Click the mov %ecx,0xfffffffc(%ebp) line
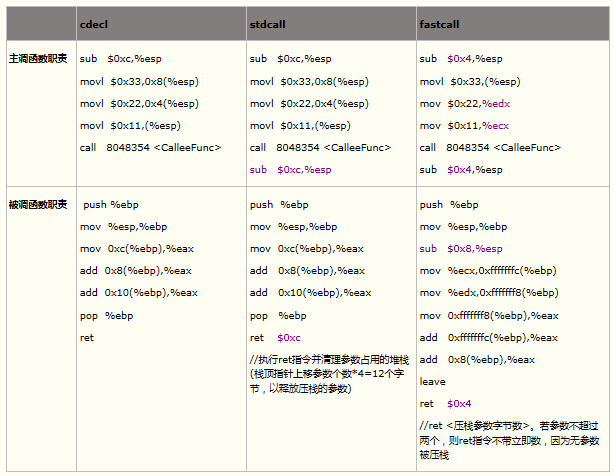Image resolution: width=614 pixels, height=476 pixels. [x=488, y=270]
